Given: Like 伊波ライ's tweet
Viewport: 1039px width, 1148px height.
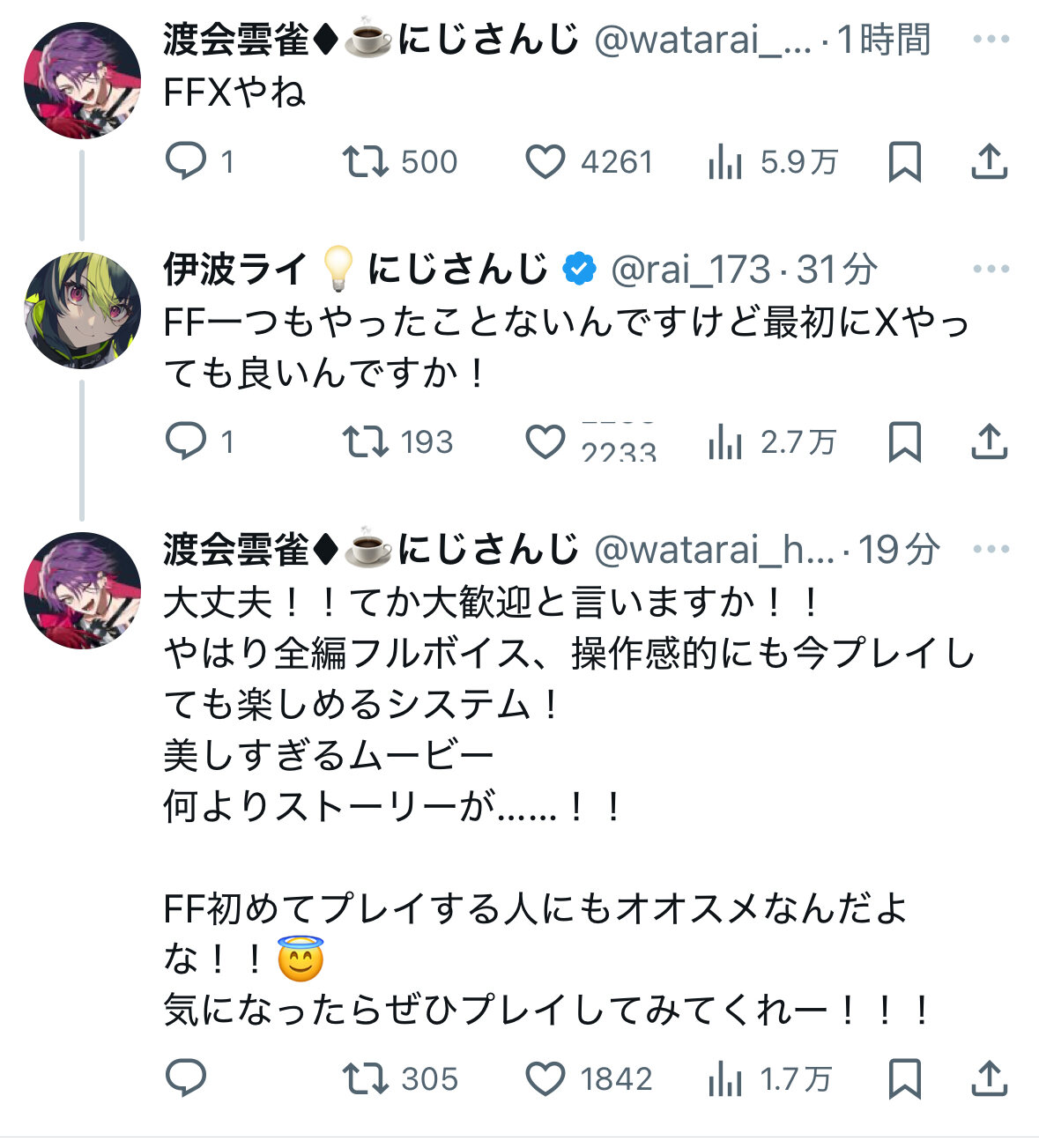Looking at the screenshot, I should tap(545, 441).
